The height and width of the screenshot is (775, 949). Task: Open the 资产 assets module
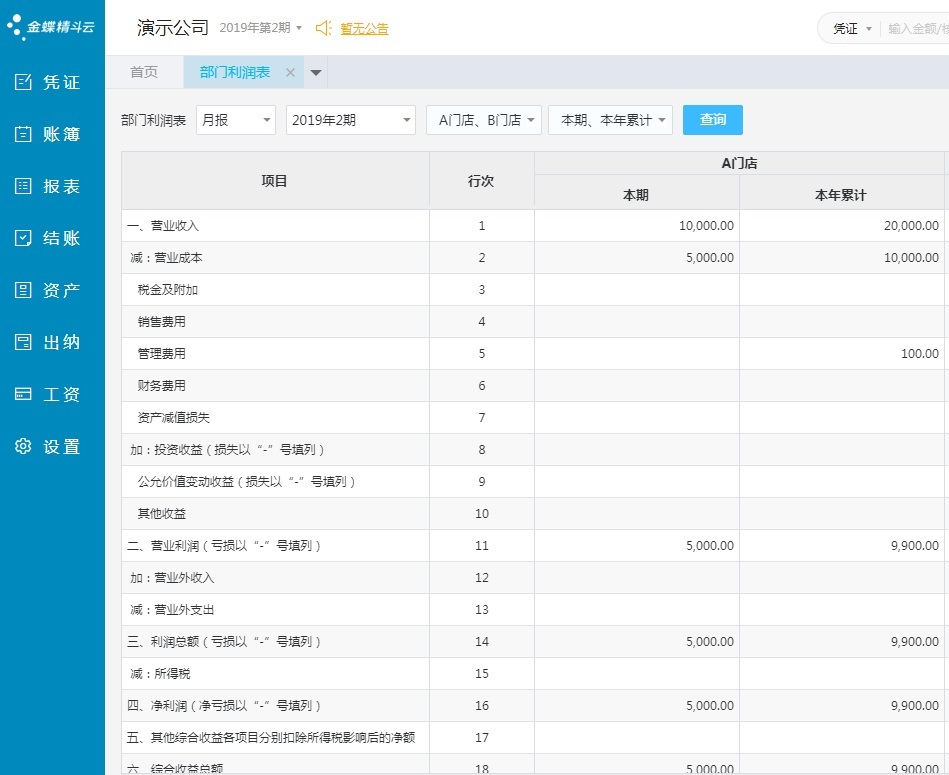[49, 290]
